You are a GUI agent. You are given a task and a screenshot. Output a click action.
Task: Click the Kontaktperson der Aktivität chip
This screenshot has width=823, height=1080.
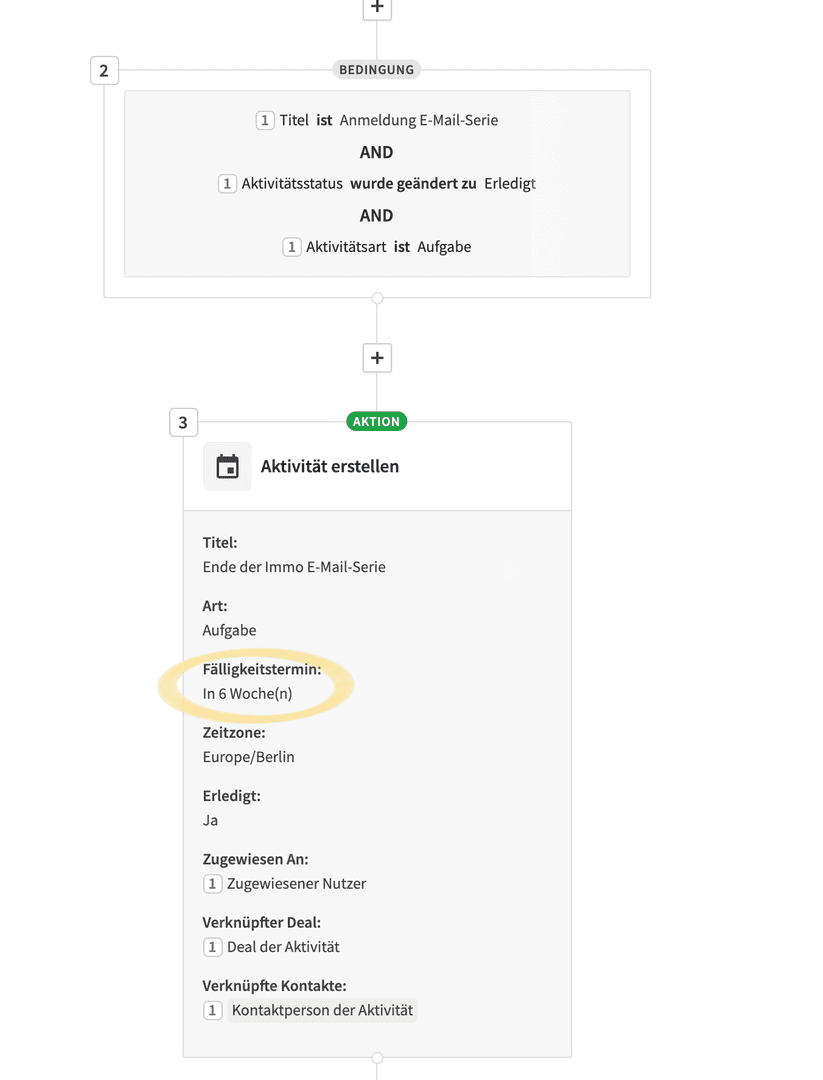[322, 1010]
